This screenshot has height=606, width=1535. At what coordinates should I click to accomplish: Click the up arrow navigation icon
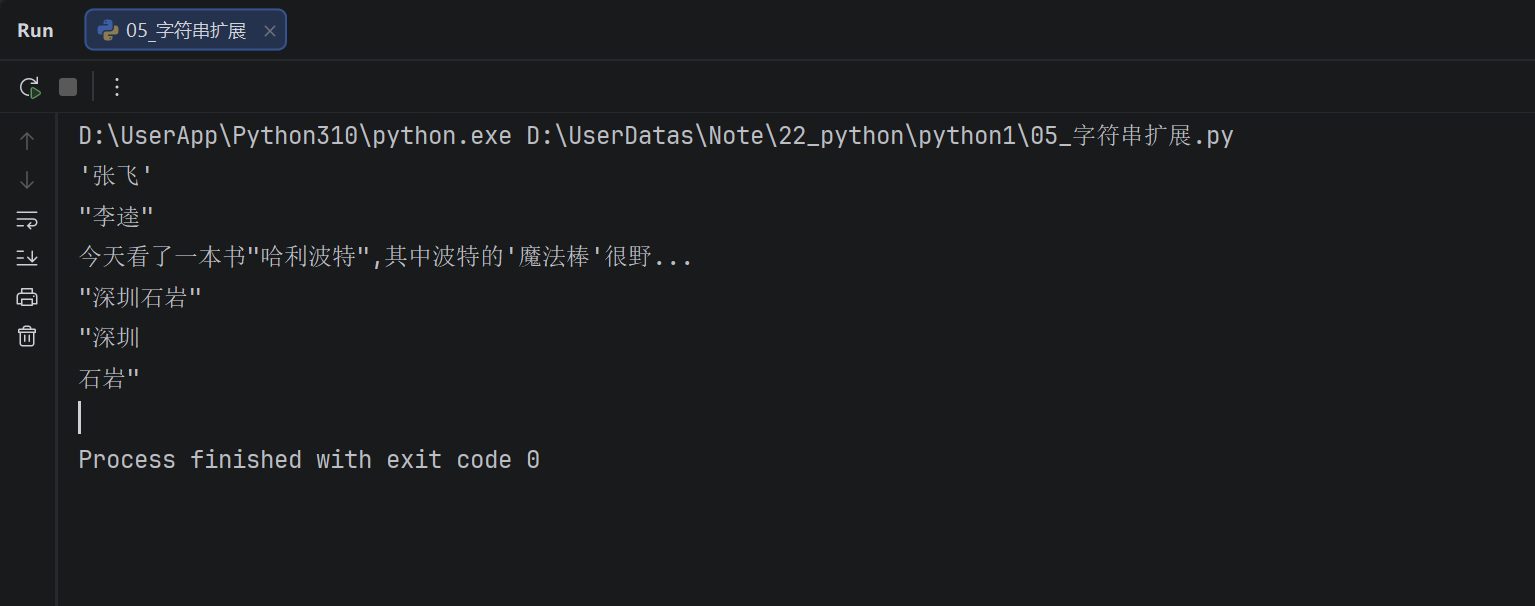(x=27, y=141)
